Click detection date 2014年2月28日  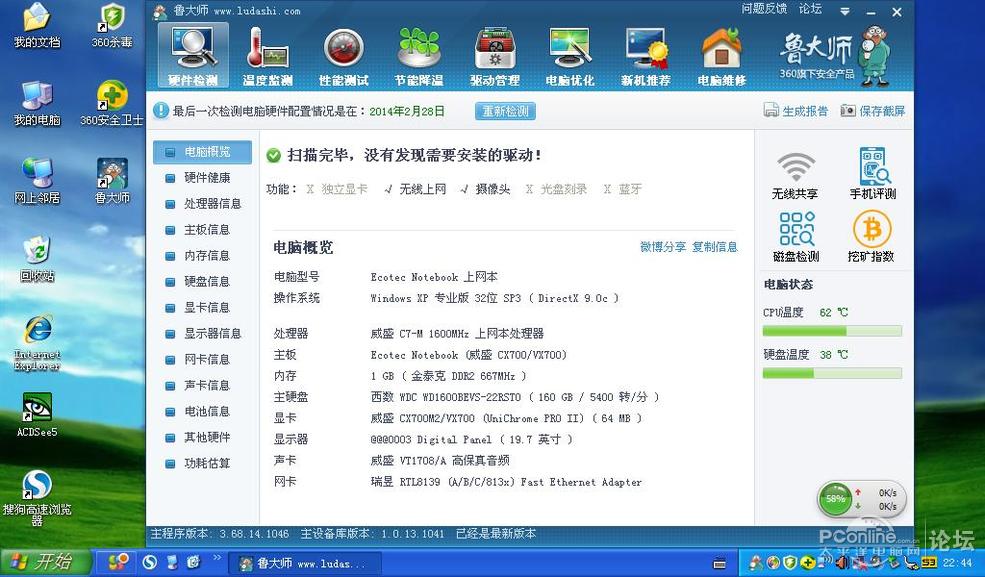click(x=406, y=111)
